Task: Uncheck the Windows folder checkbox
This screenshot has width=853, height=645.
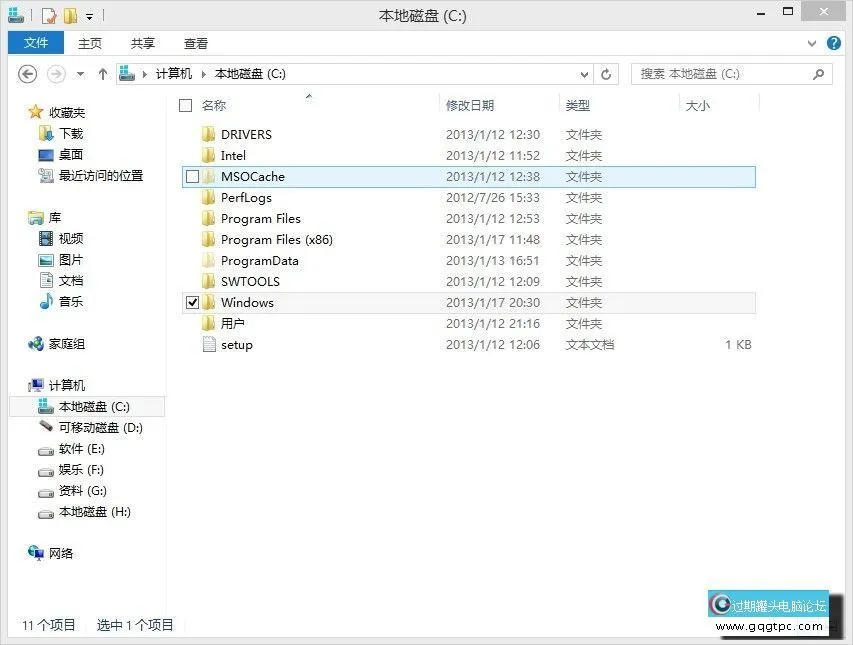Action: coord(191,302)
